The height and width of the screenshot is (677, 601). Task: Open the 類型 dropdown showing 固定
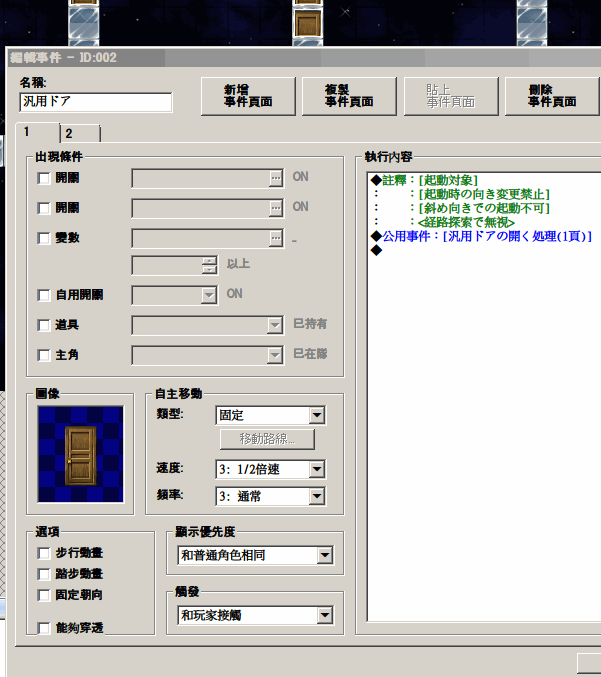270,415
